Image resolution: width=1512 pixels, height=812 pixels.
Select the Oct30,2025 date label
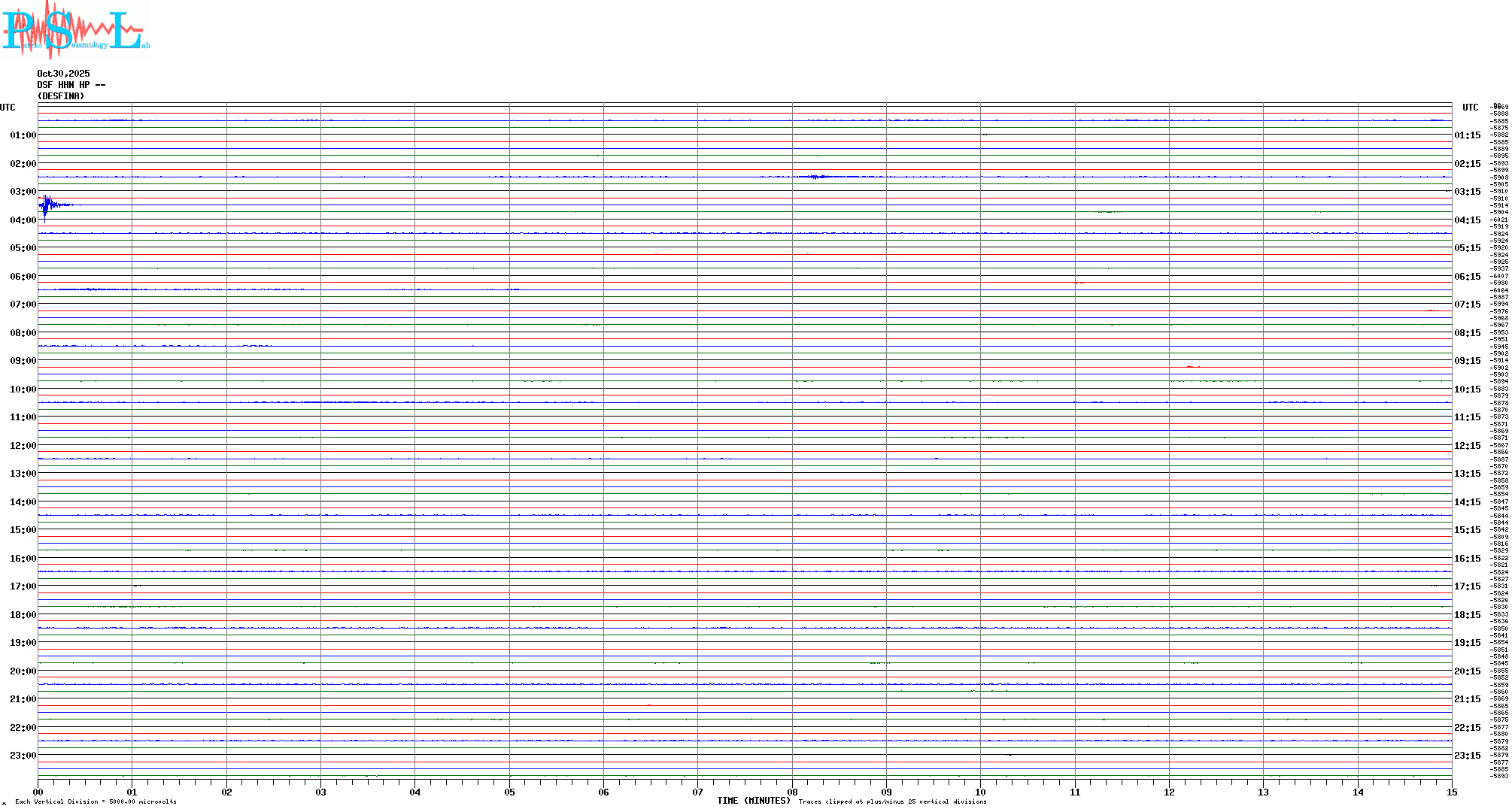pyautogui.click(x=63, y=74)
